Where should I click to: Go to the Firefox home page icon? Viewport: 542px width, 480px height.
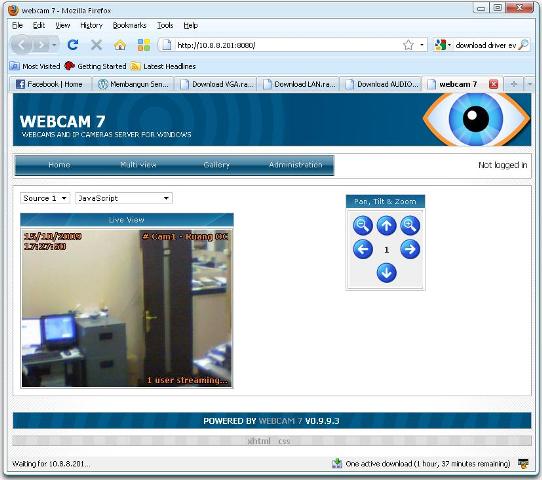120,45
